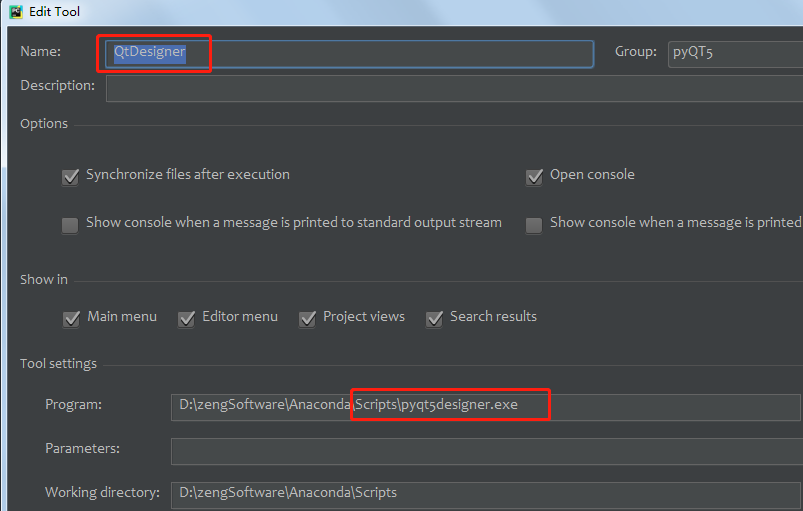This screenshot has height=511, width=803.
Task: Click the Group: label
Action: click(636, 52)
